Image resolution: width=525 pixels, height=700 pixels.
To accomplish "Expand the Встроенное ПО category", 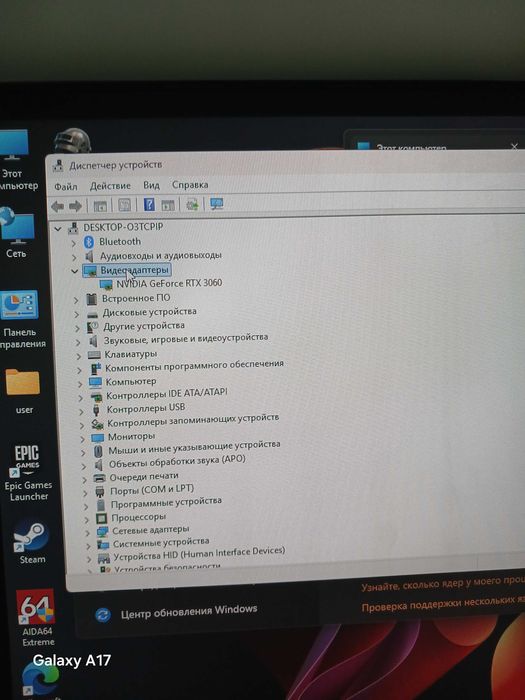I will point(76,300).
